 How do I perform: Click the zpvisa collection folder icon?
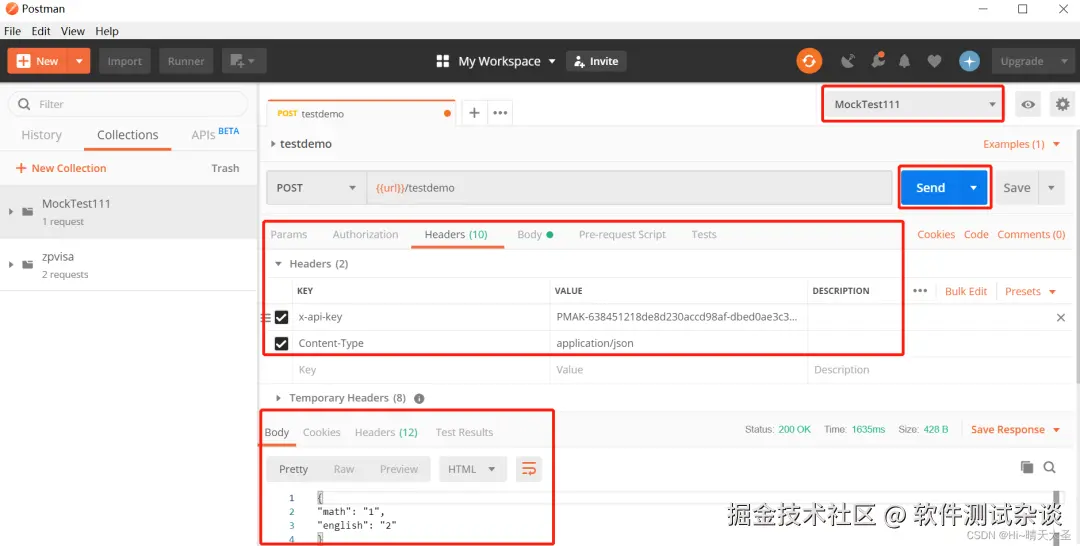(x=28, y=264)
